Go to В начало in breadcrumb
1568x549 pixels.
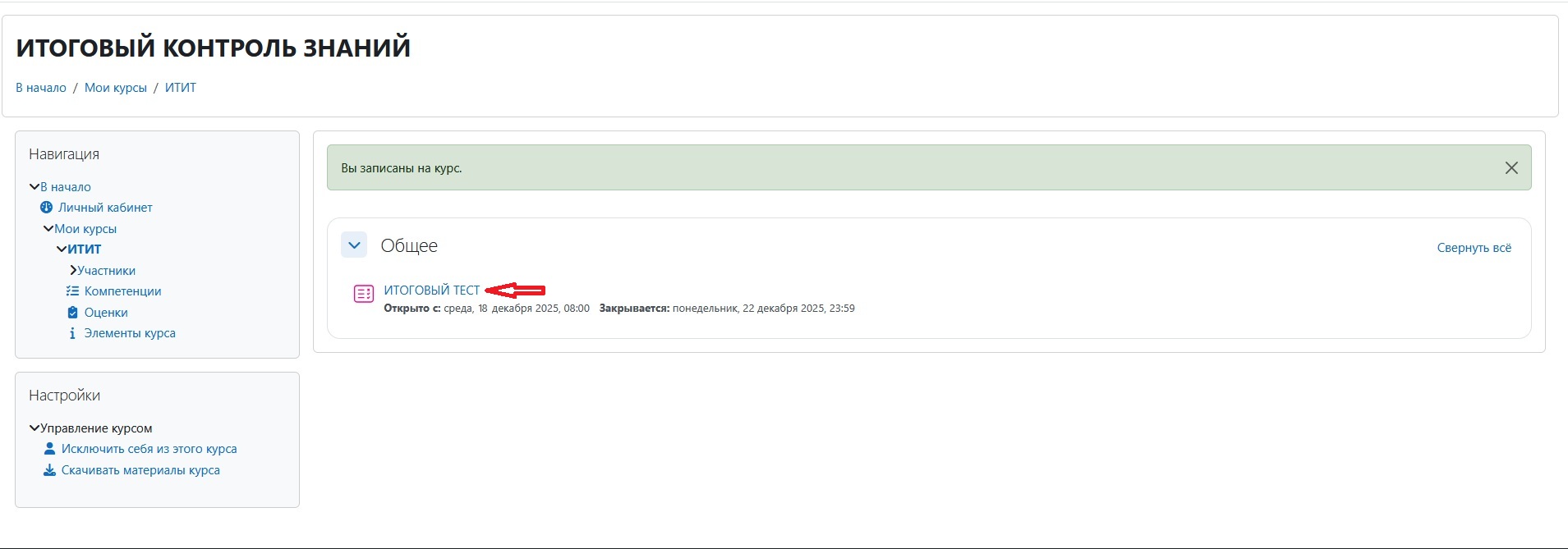click(41, 88)
